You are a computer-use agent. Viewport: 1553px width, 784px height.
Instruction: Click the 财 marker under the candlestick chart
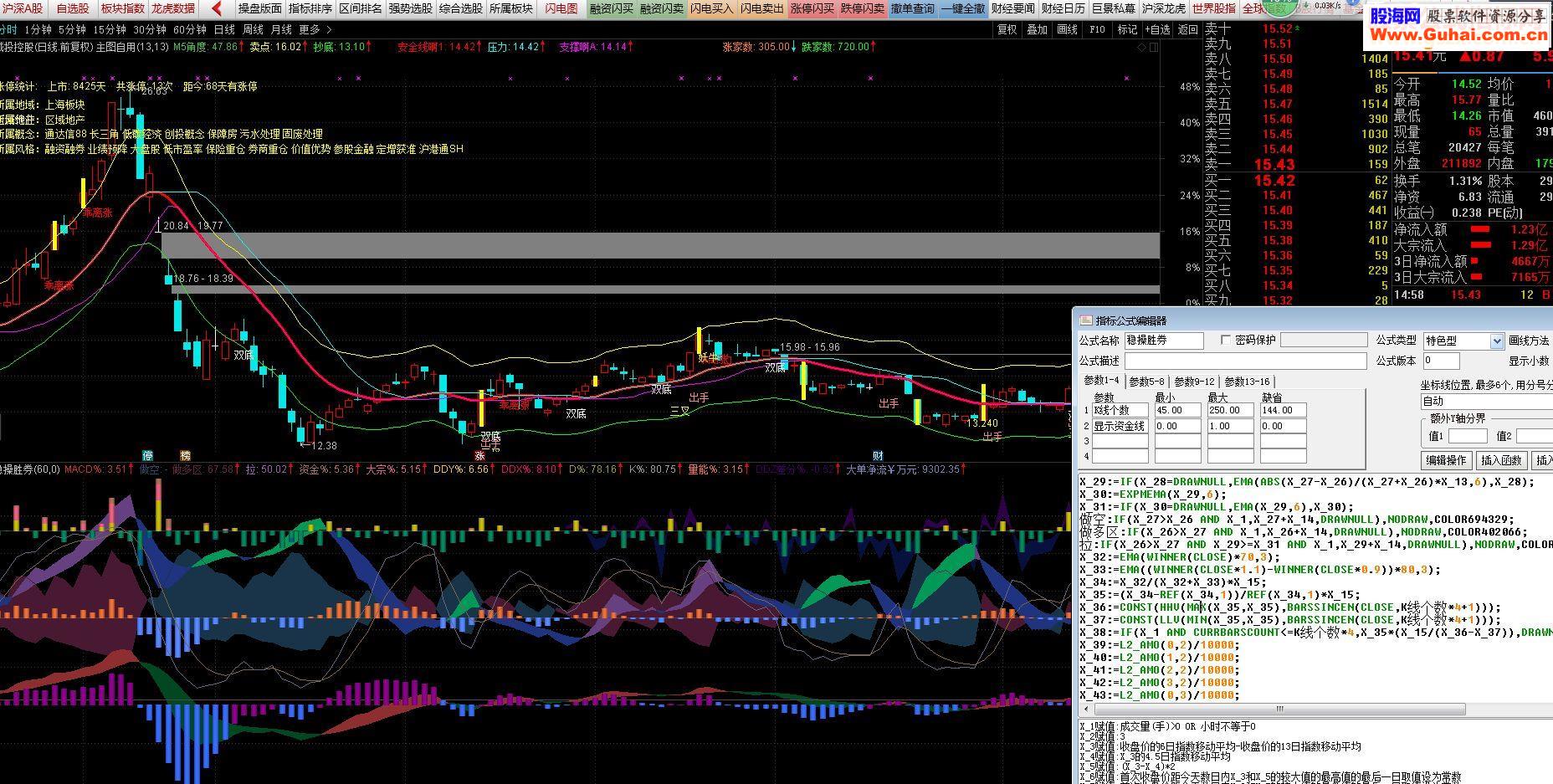(878, 456)
